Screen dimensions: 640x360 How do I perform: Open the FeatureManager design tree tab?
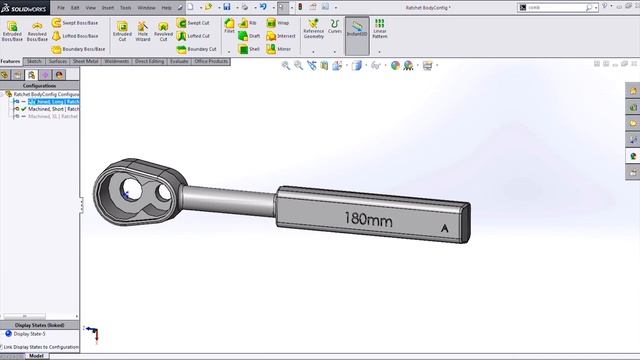click(x=4, y=75)
